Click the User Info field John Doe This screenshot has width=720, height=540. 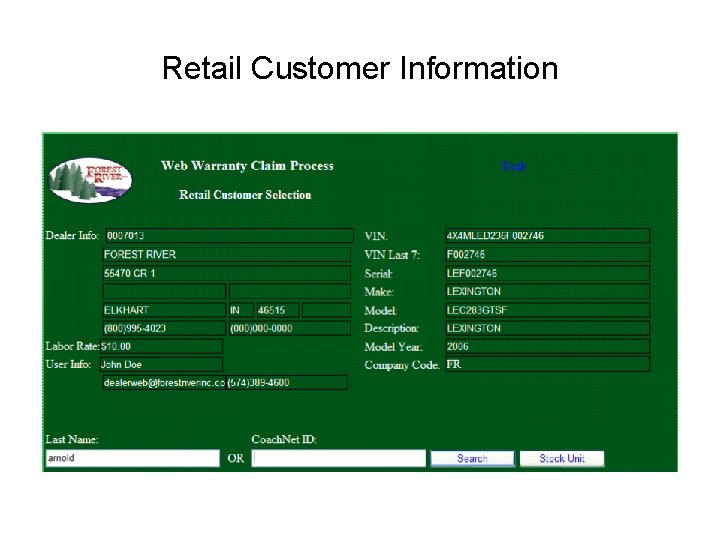click(161, 365)
